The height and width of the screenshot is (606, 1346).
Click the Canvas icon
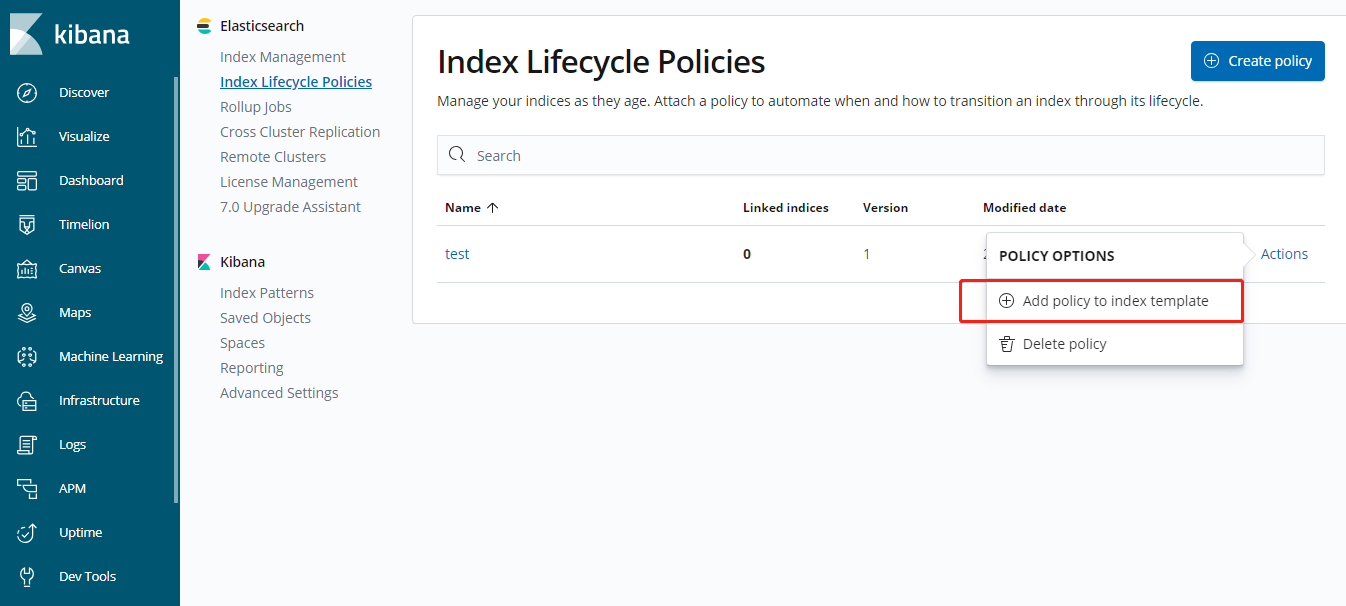point(27,269)
